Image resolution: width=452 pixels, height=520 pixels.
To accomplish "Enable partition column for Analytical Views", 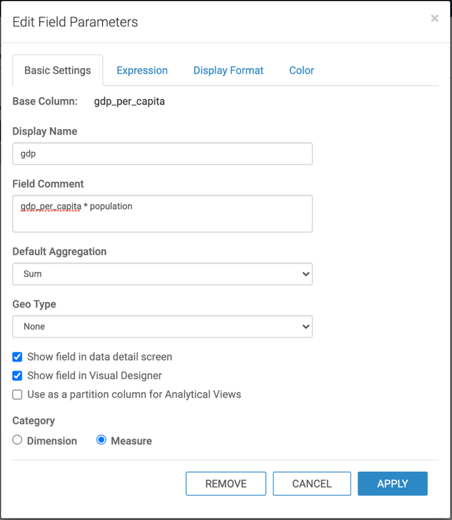I will pos(17,395).
